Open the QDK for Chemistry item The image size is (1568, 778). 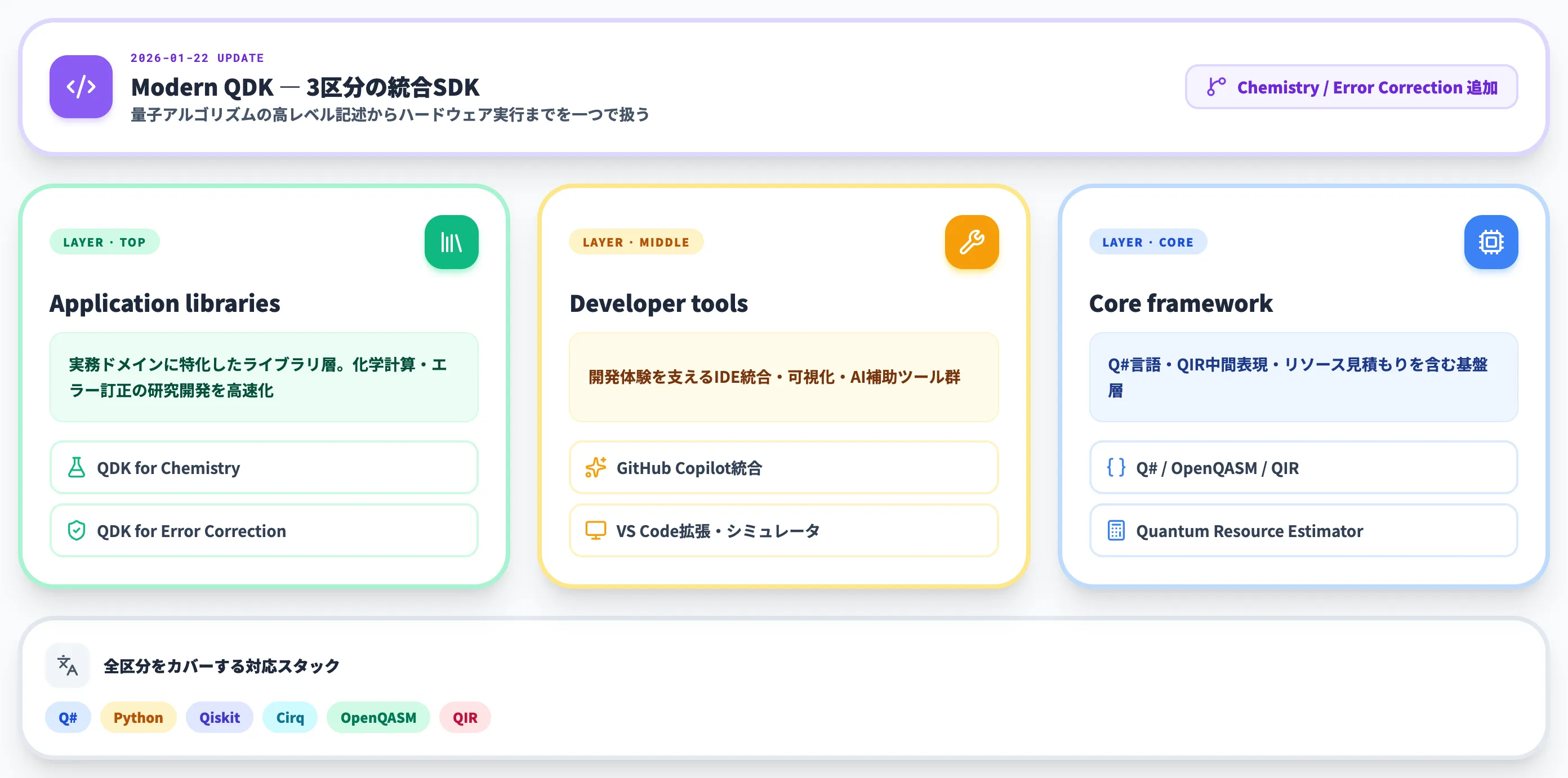(x=264, y=467)
